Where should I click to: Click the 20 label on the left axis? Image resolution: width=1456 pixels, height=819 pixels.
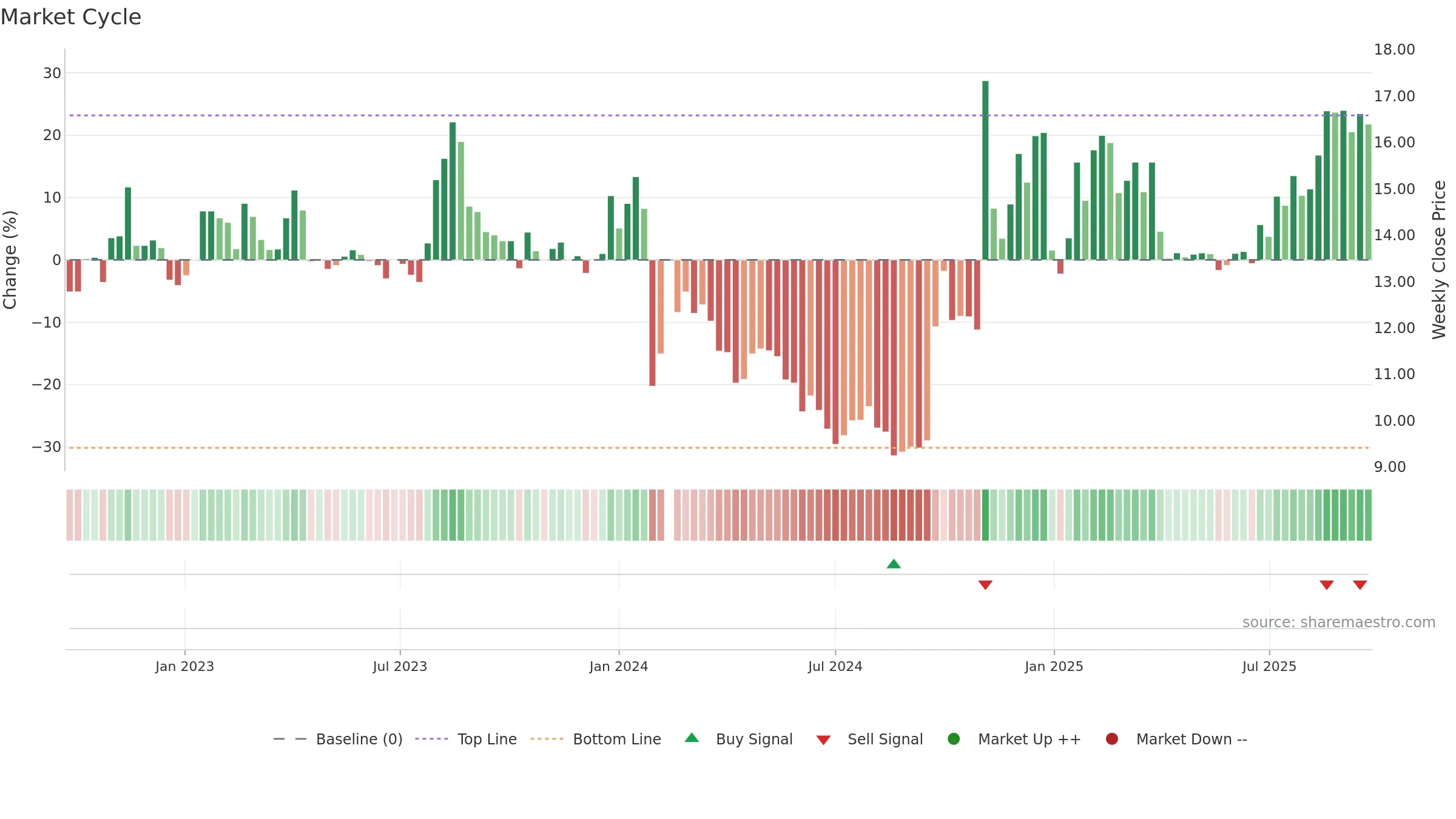(52, 135)
